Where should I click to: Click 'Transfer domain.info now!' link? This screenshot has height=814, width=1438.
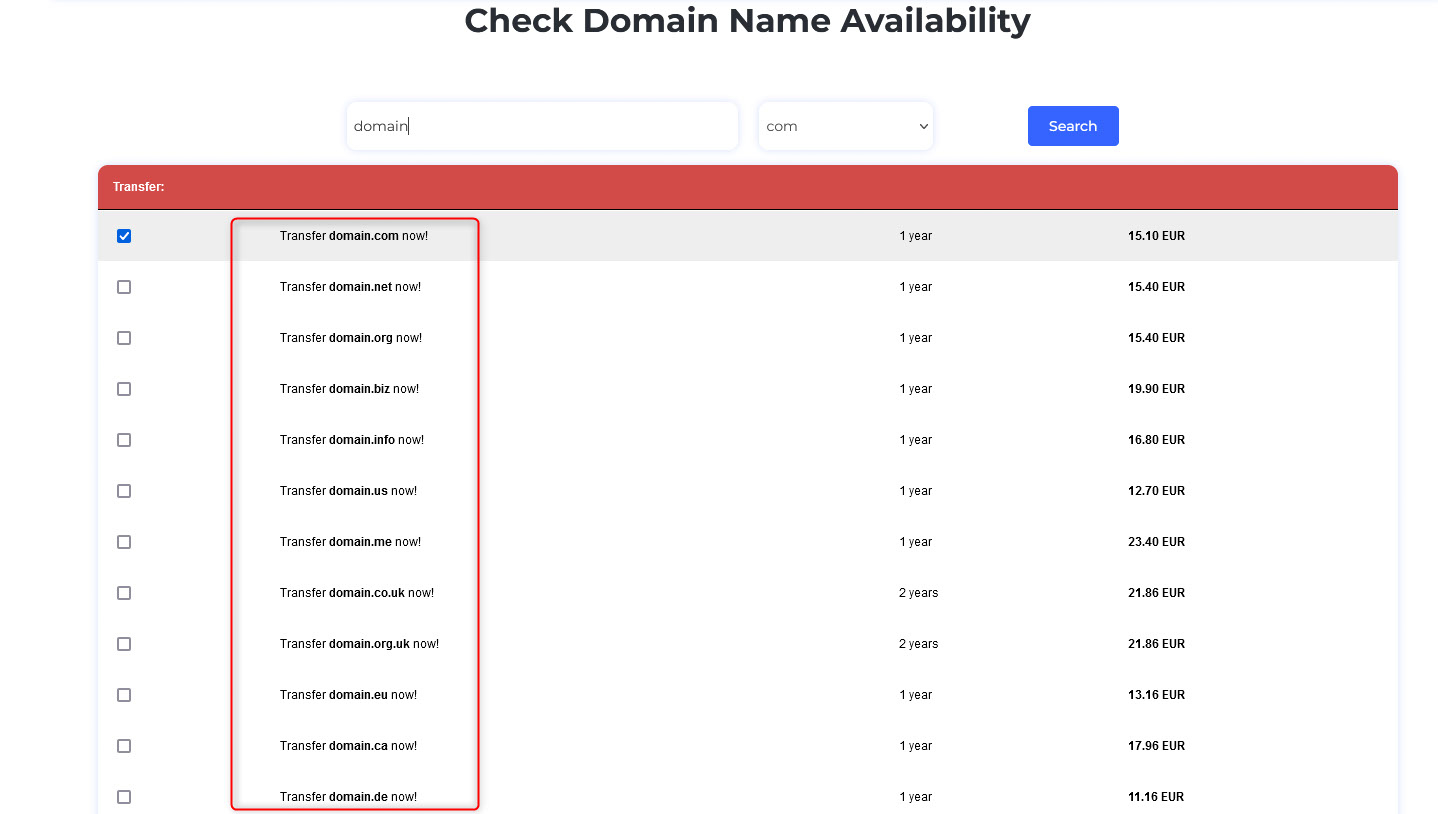coord(352,439)
